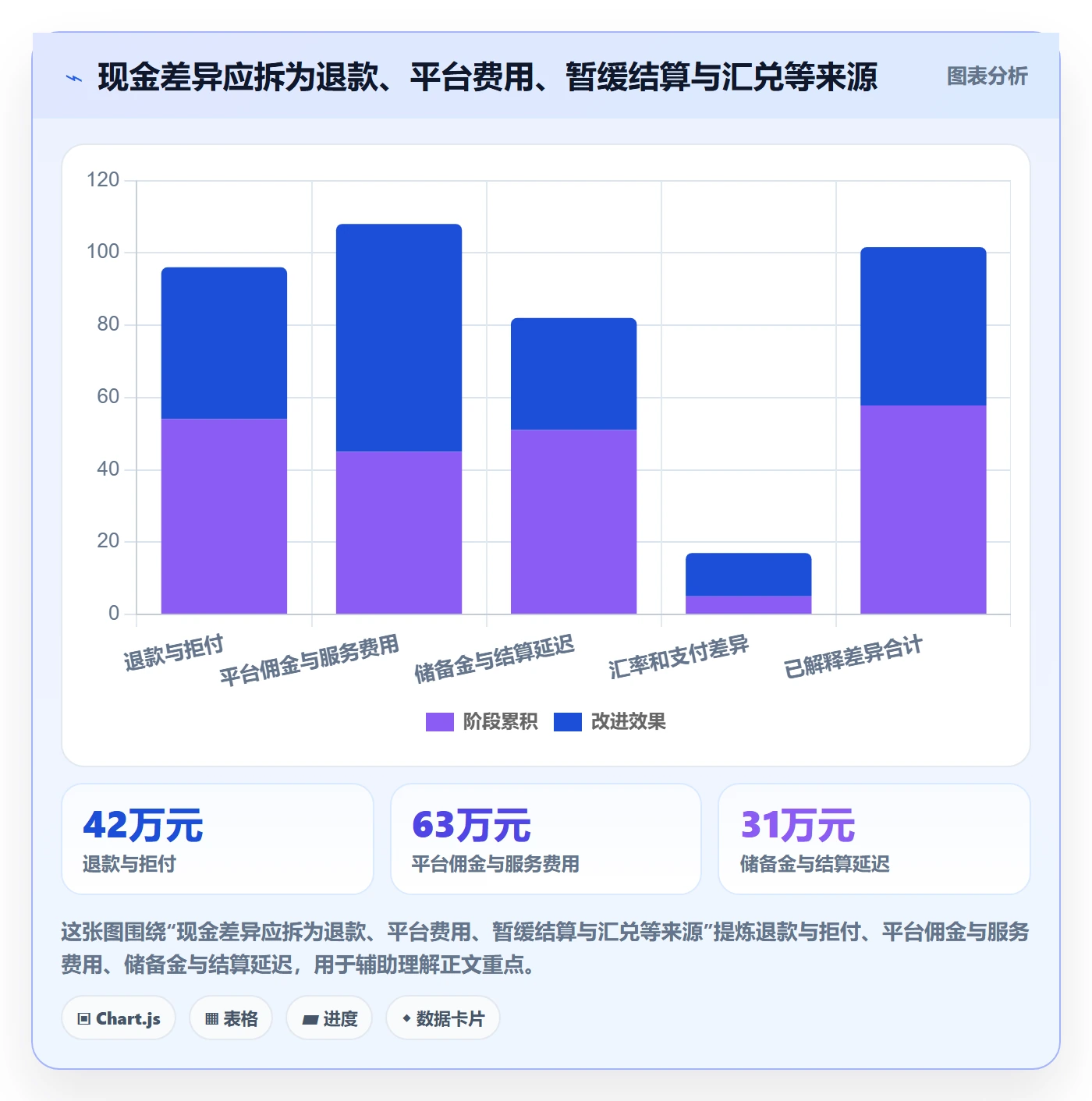Viewport: 1092px width, 1101px height.
Task: Click the 汇率和支付差异 x-axis label
Action: 679,657
